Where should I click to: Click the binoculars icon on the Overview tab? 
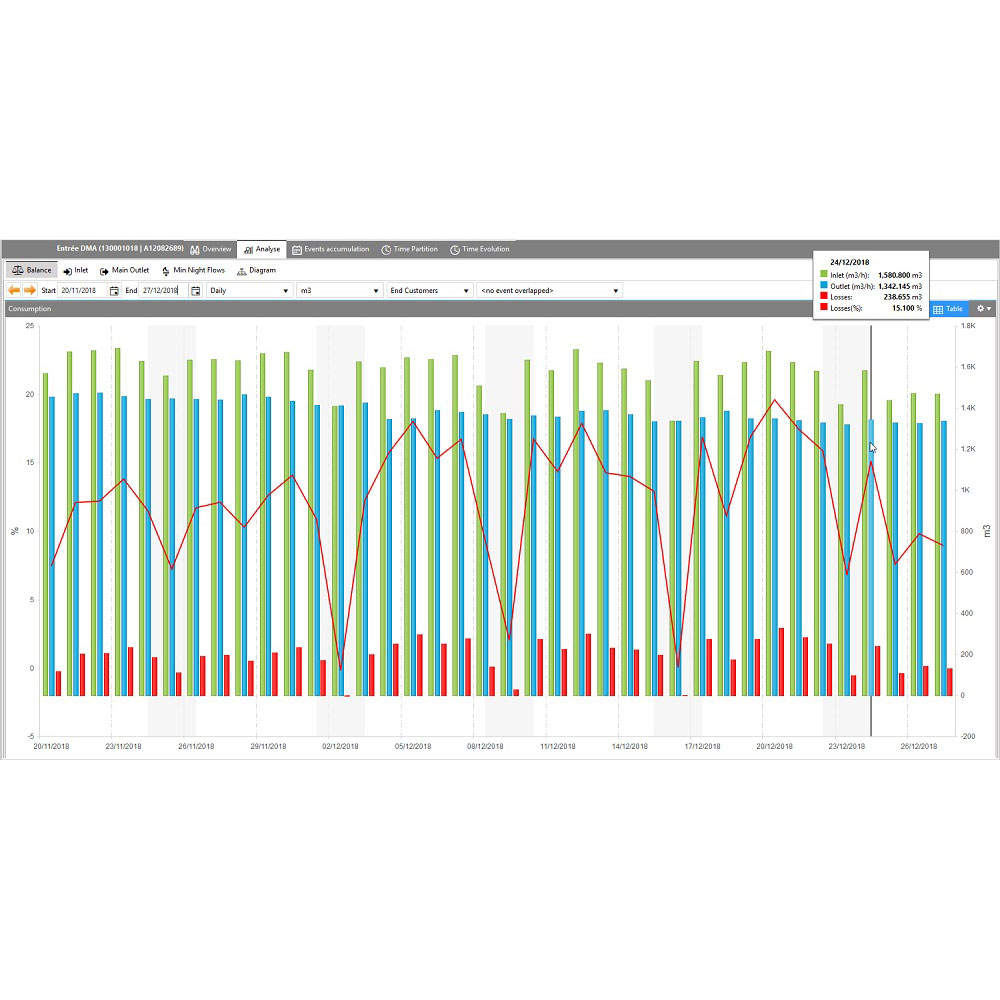point(194,250)
